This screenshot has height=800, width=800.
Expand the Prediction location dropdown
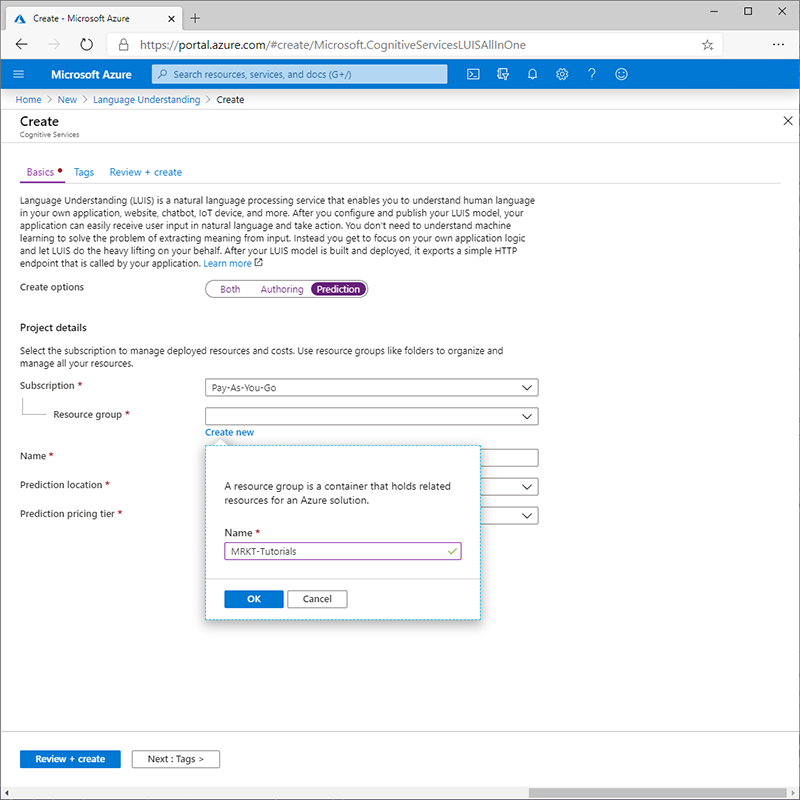point(527,487)
